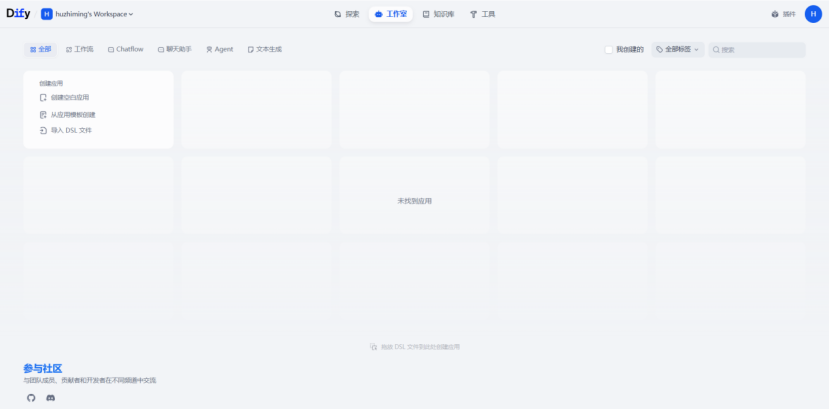Switch to the 工作室 (Studio) tab

point(391,14)
